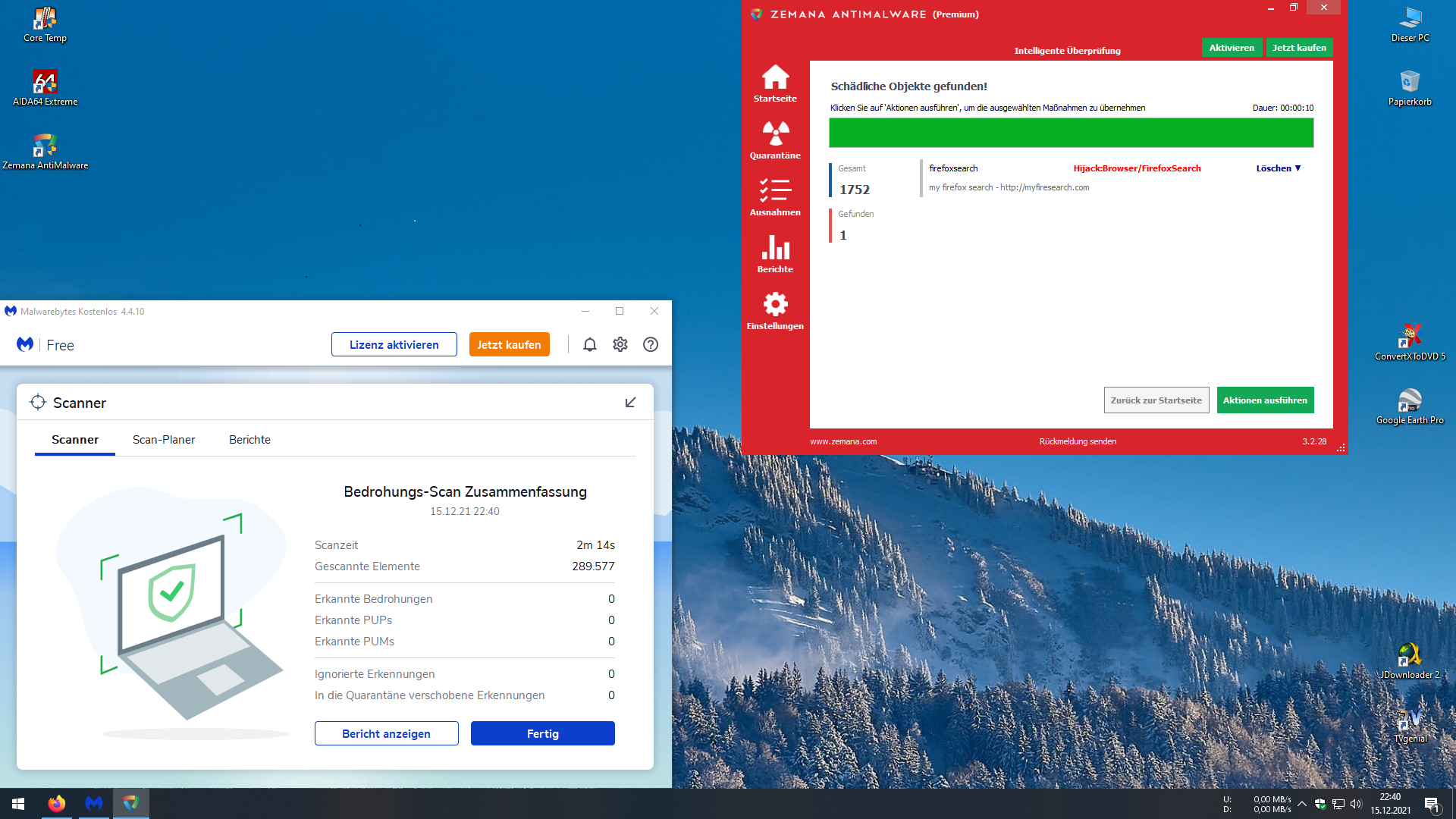Open the www.zemana.com link
The image size is (1456, 819).
pyautogui.click(x=843, y=441)
